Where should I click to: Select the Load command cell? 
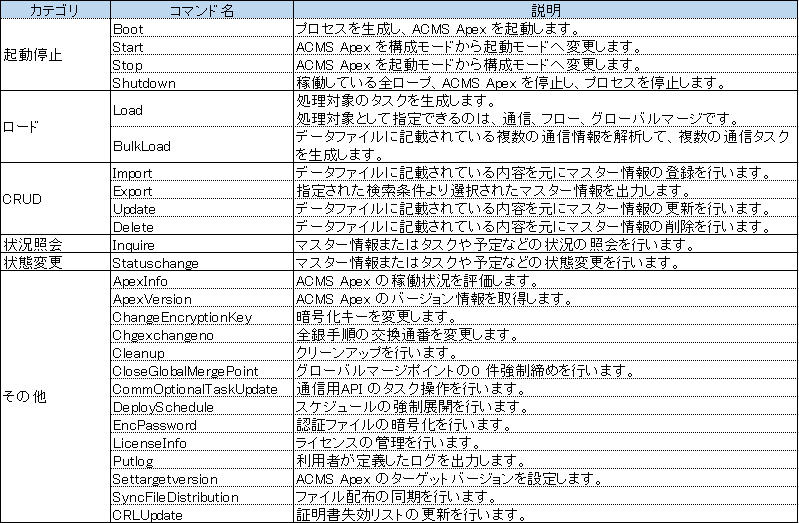tap(201, 109)
